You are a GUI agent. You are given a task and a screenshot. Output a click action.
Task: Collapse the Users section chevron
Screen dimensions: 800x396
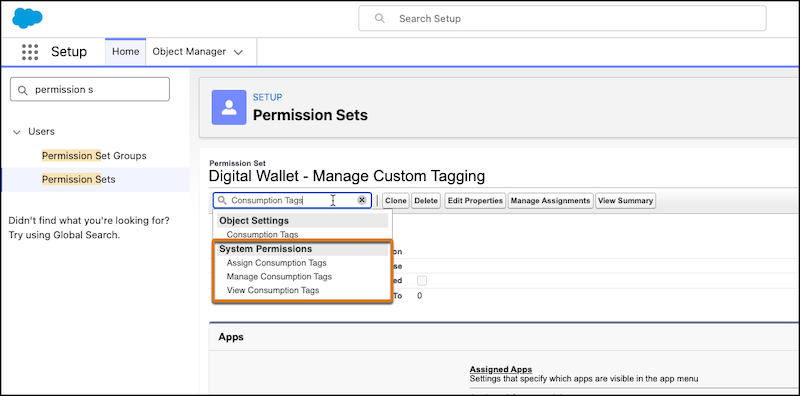[17, 132]
